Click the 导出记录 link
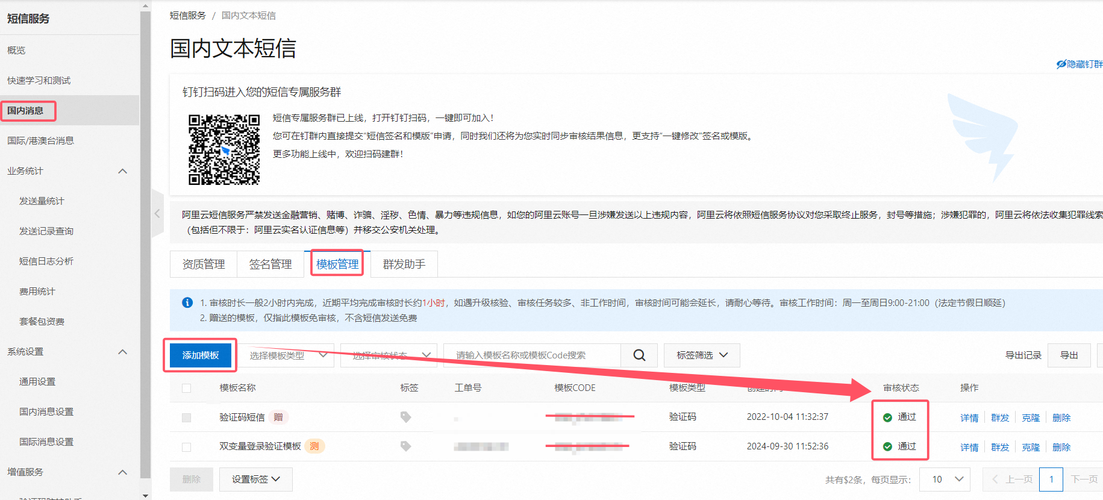This screenshot has width=1103, height=500. [1024, 356]
